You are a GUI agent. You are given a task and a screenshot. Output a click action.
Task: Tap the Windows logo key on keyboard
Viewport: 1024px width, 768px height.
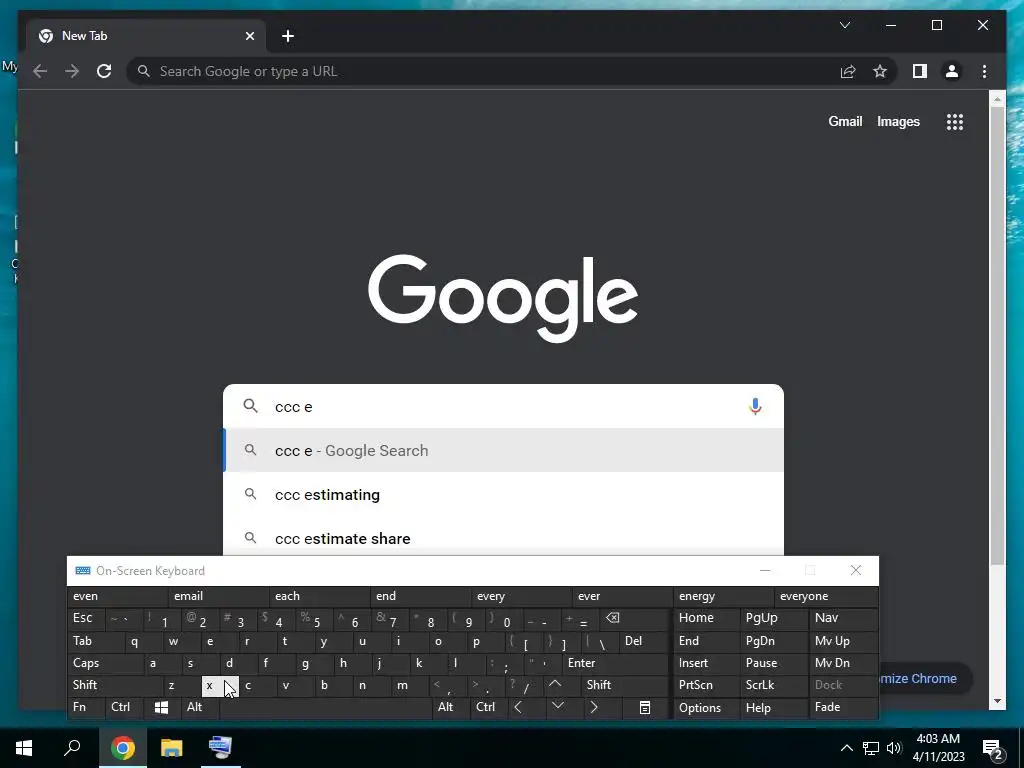coord(161,707)
